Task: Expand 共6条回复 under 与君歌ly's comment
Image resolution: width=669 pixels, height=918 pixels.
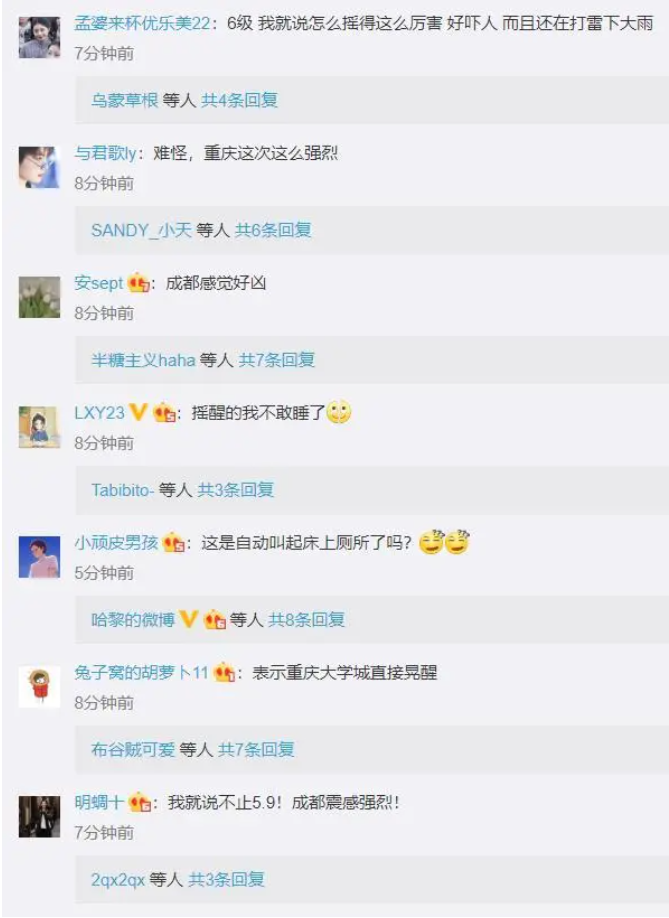Action: 273,230
